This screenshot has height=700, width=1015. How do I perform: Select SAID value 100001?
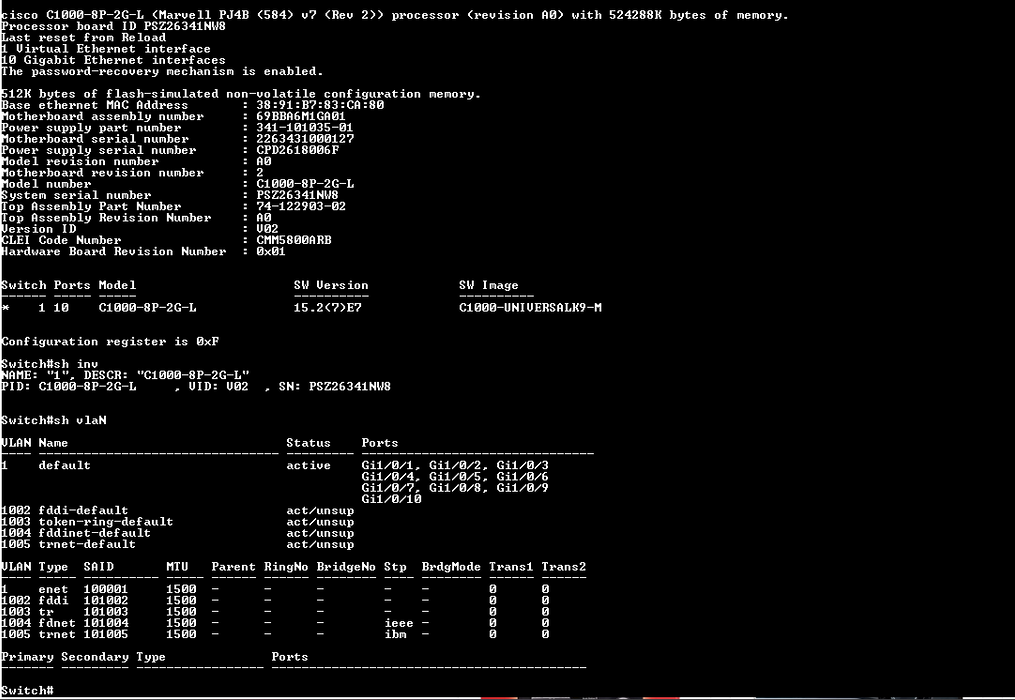[x=106, y=589]
